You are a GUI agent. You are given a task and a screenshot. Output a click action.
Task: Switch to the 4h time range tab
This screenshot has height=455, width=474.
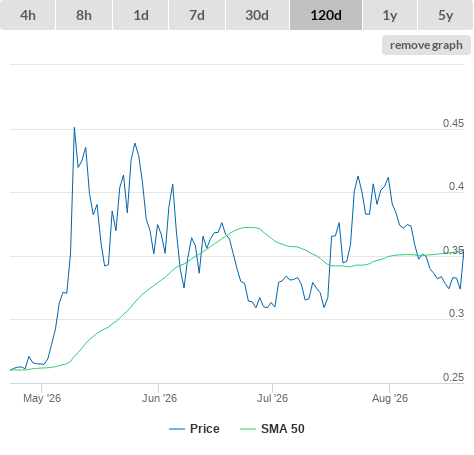coord(28,15)
